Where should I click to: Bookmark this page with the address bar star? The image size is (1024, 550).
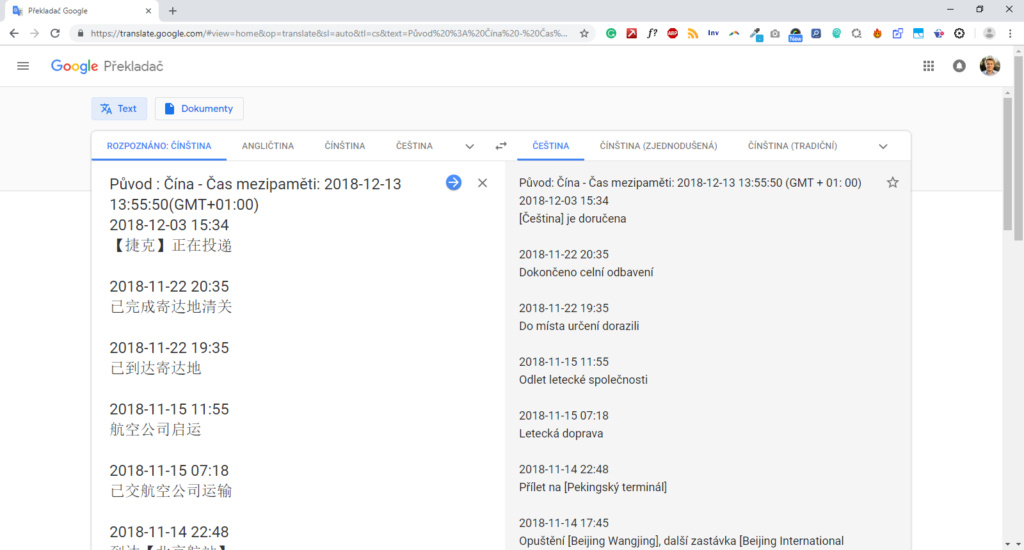point(584,33)
